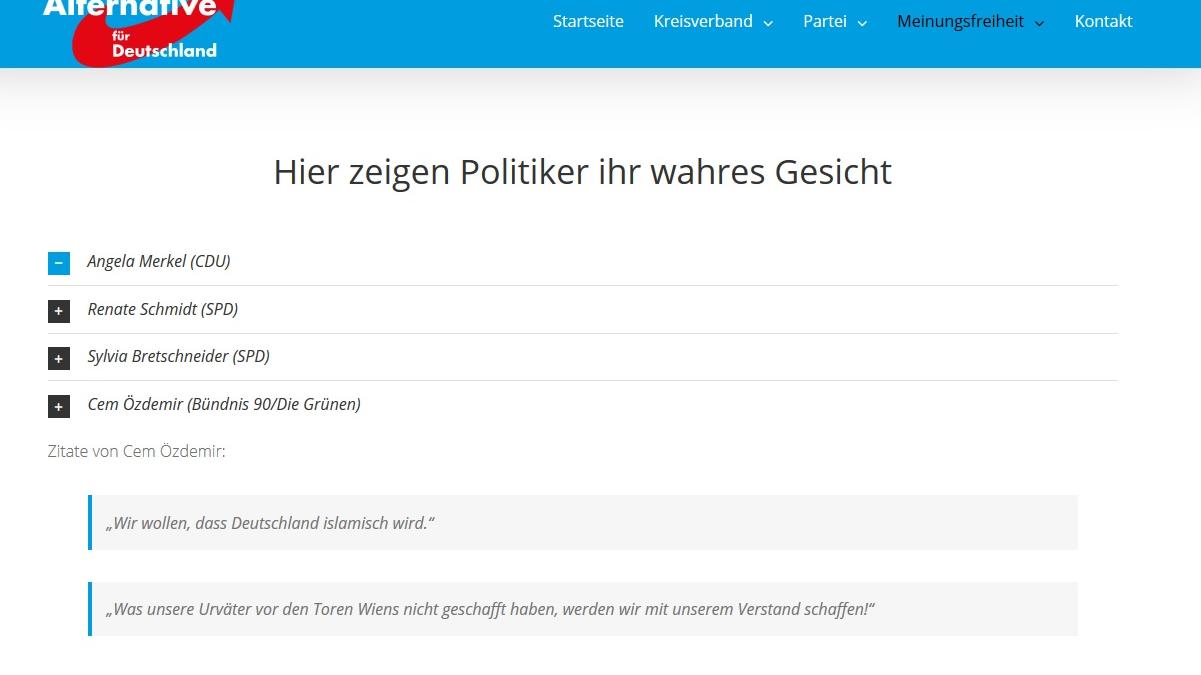Open the Partei dropdown chevron

[x=862, y=23]
